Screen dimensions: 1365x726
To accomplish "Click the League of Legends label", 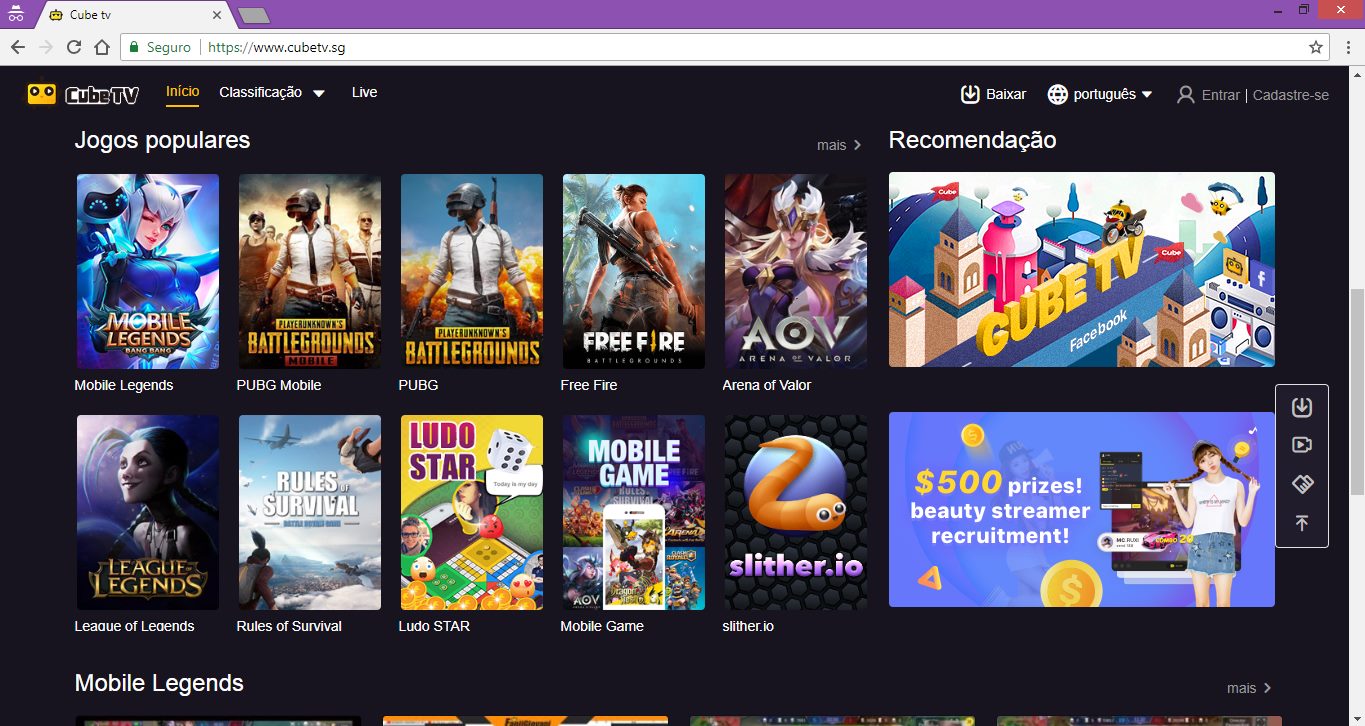I will tap(134, 626).
